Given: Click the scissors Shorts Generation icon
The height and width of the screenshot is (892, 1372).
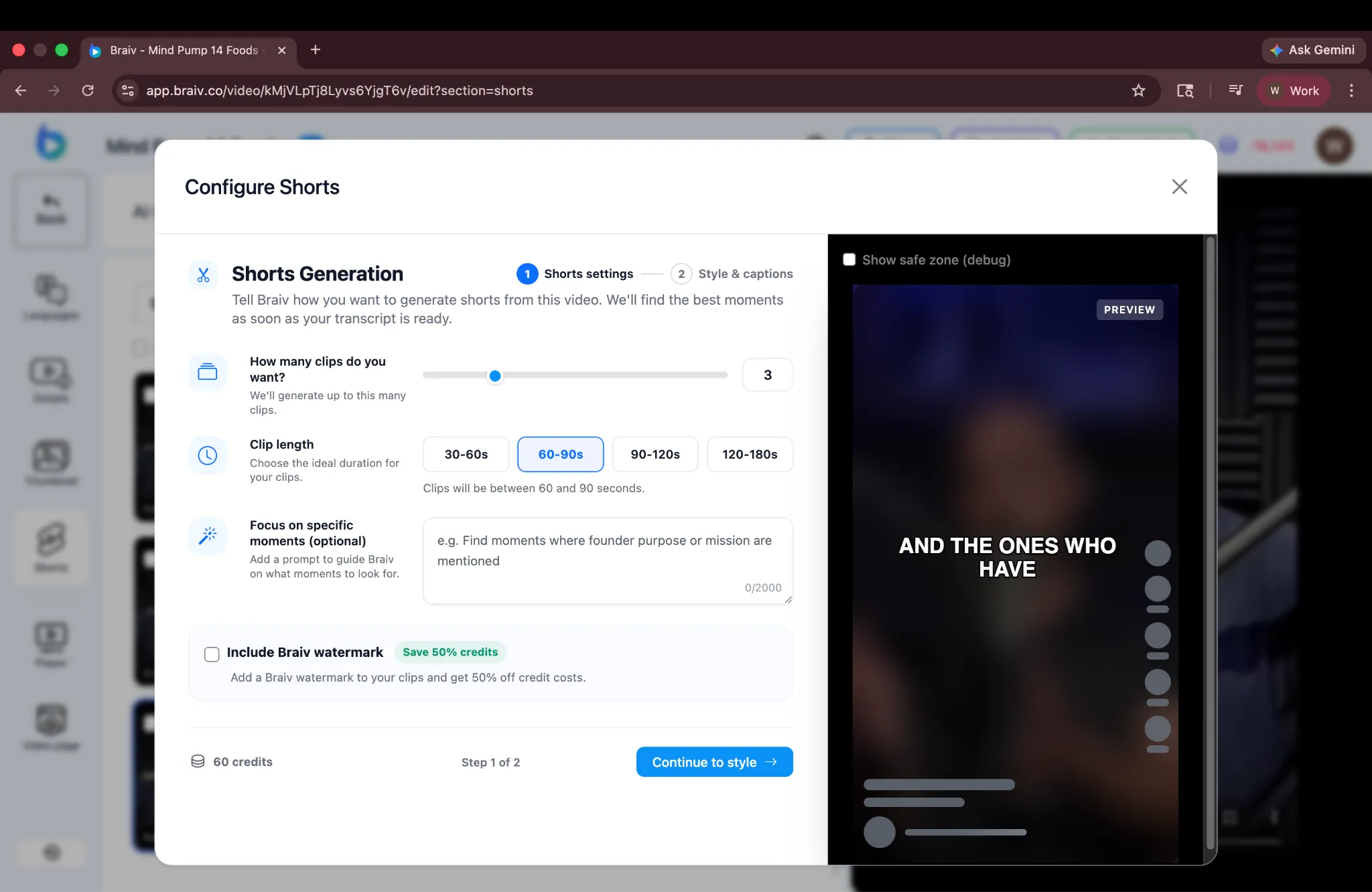Looking at the screenshot, I should click(204, 275).
